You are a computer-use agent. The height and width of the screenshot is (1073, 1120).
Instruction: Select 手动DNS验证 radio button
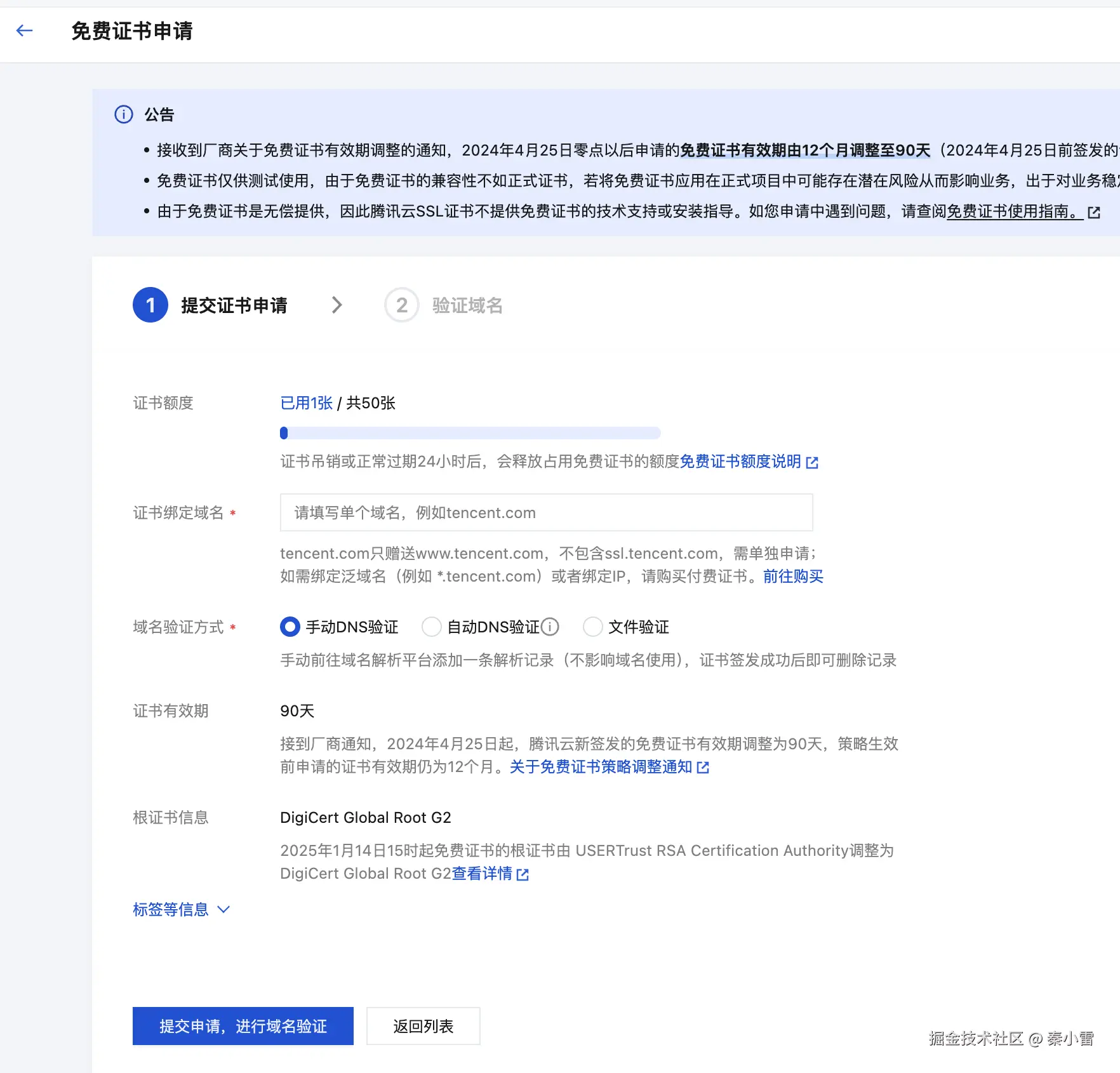(290, 627)
